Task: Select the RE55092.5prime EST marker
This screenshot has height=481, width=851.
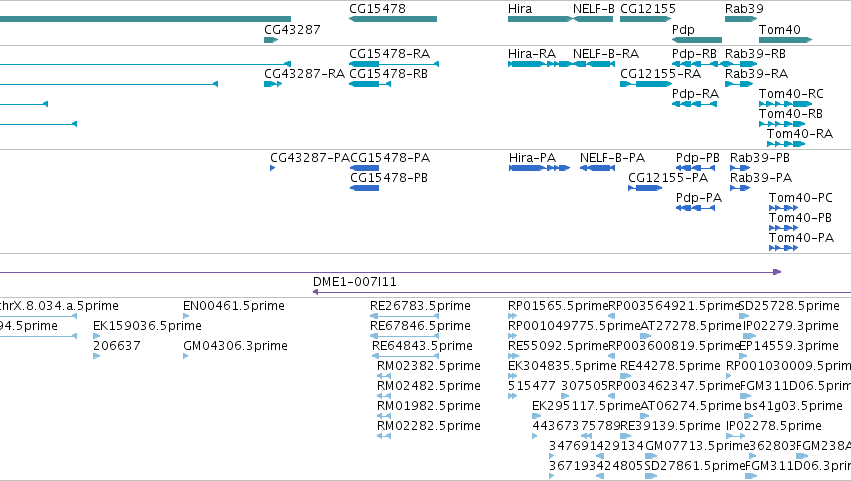Action: (512, 356)
